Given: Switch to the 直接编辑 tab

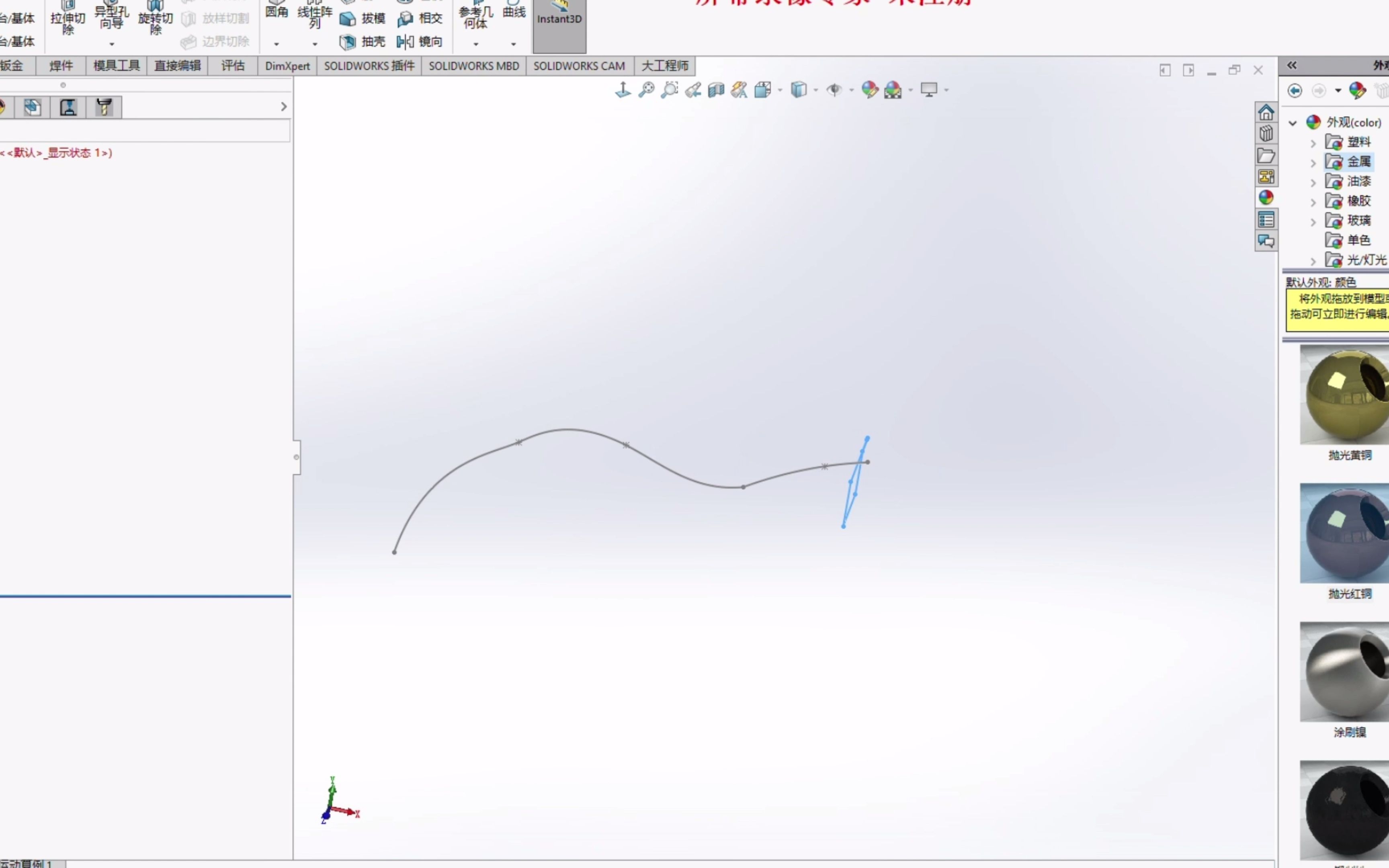Looking at the screenshot, I should (x=177, y=66).
